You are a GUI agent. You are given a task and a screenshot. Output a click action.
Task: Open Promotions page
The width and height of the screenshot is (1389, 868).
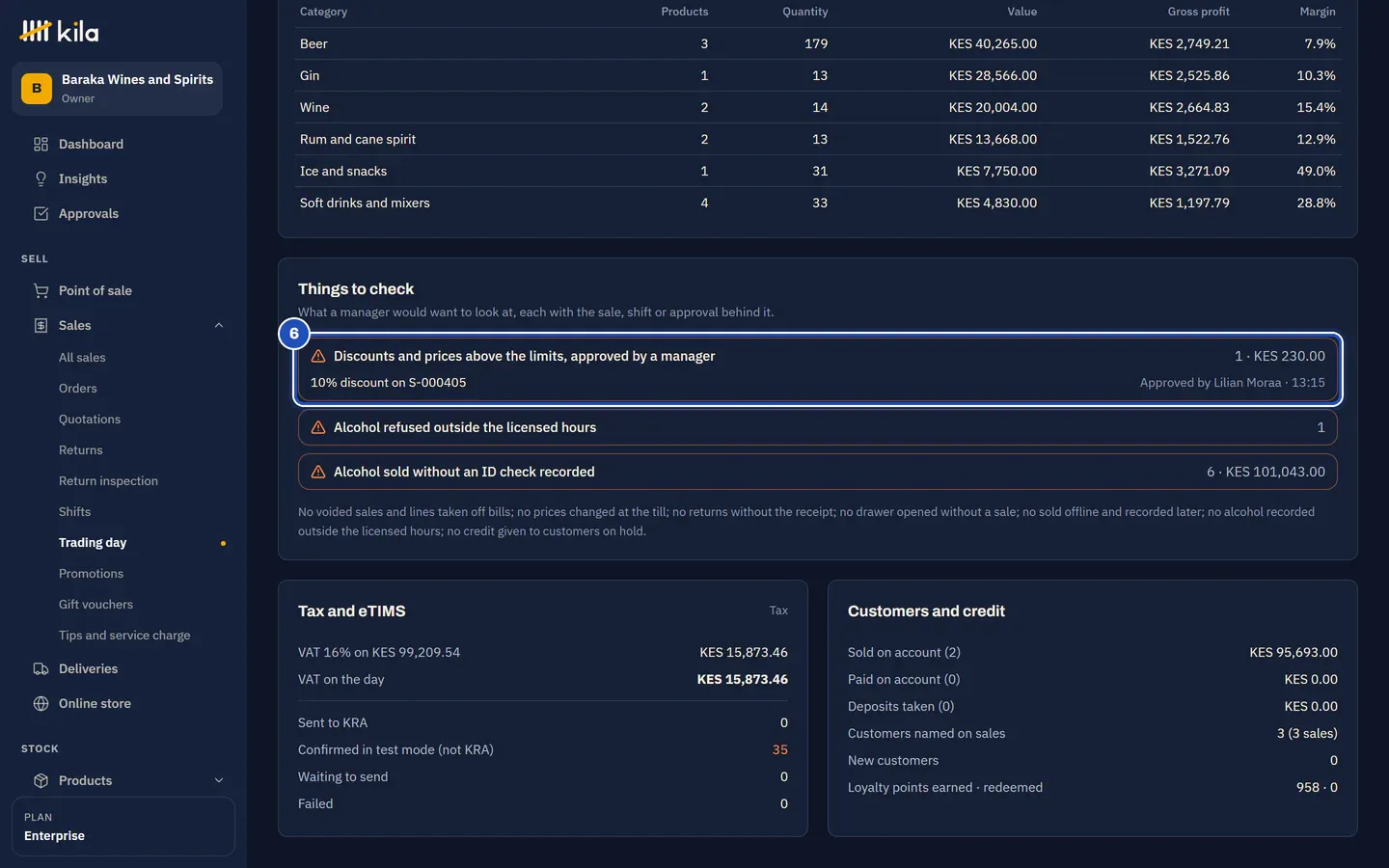tap(91, 574)
